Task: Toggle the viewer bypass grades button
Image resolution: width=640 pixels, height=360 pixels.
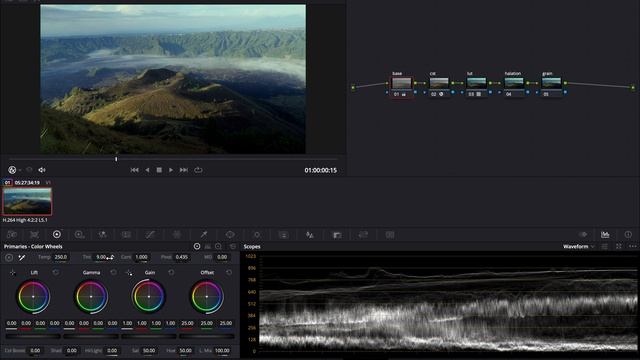Action: (x=12, y=170)
